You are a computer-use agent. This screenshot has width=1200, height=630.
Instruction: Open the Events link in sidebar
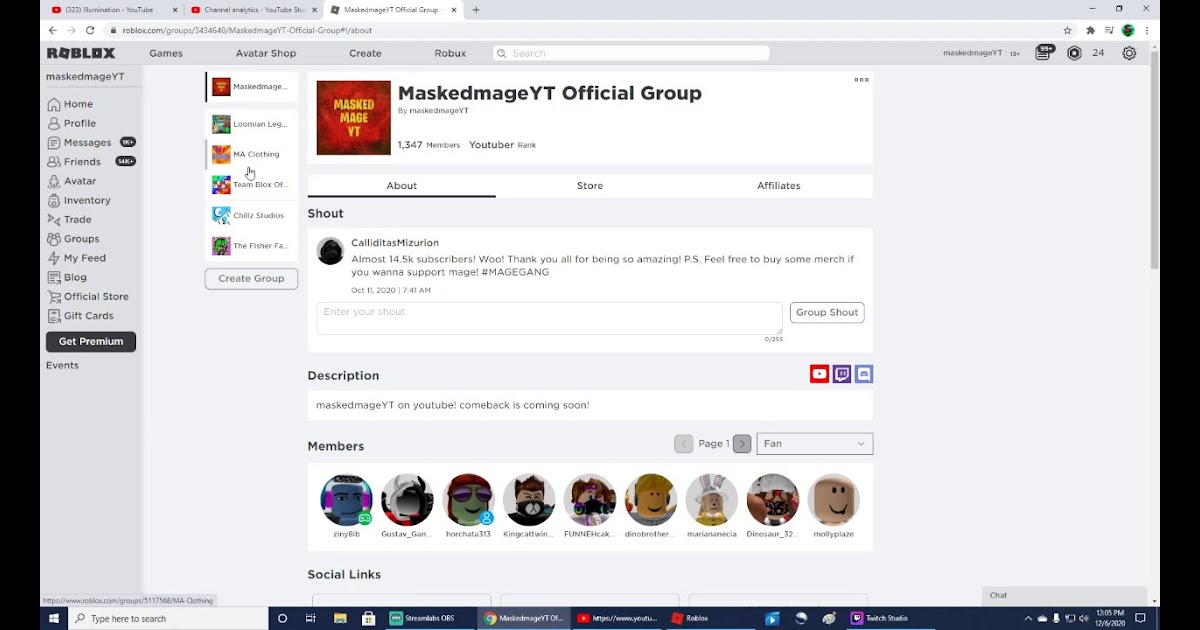62,365
